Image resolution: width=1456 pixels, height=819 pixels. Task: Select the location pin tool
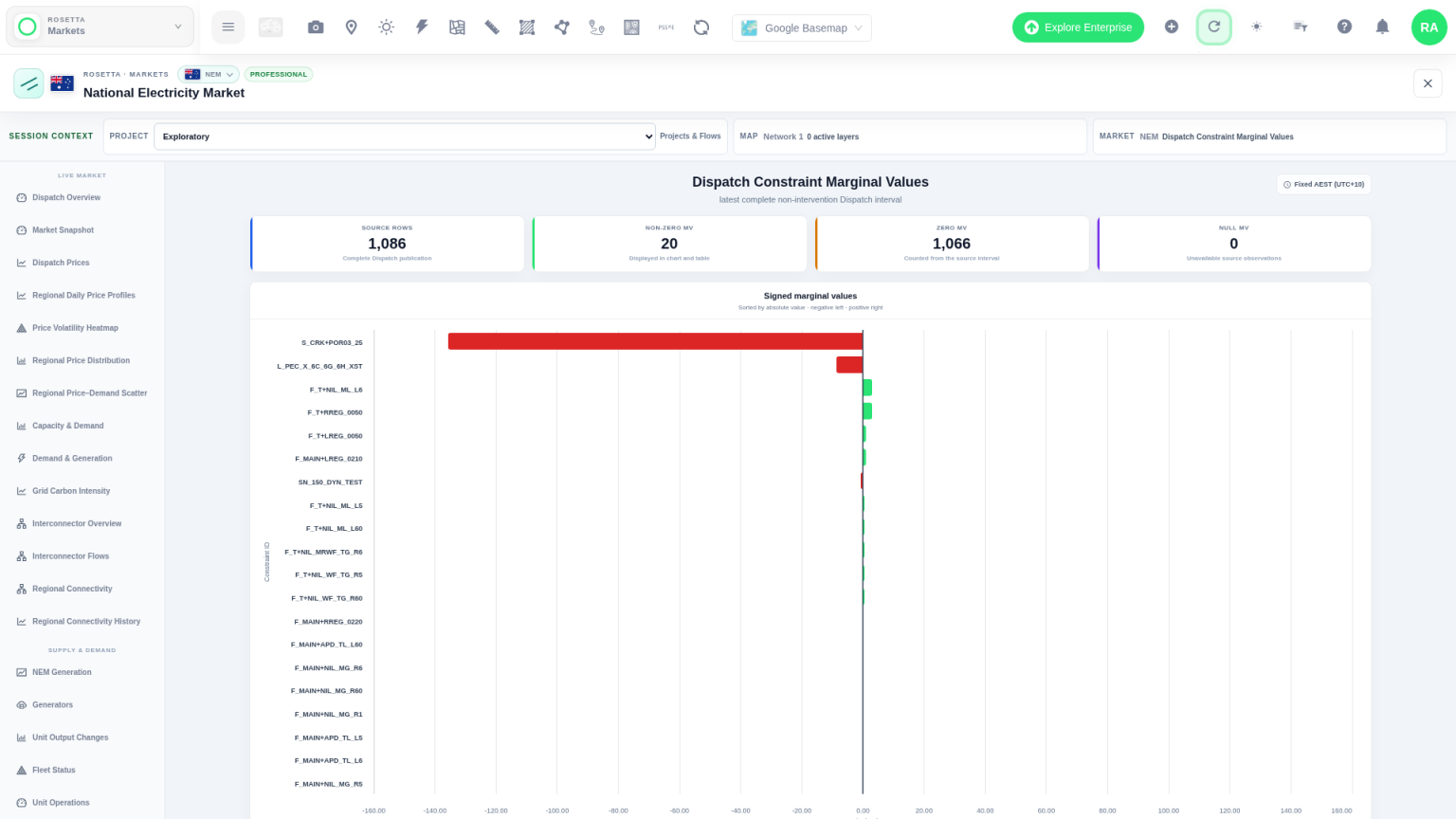click(351, 27)
